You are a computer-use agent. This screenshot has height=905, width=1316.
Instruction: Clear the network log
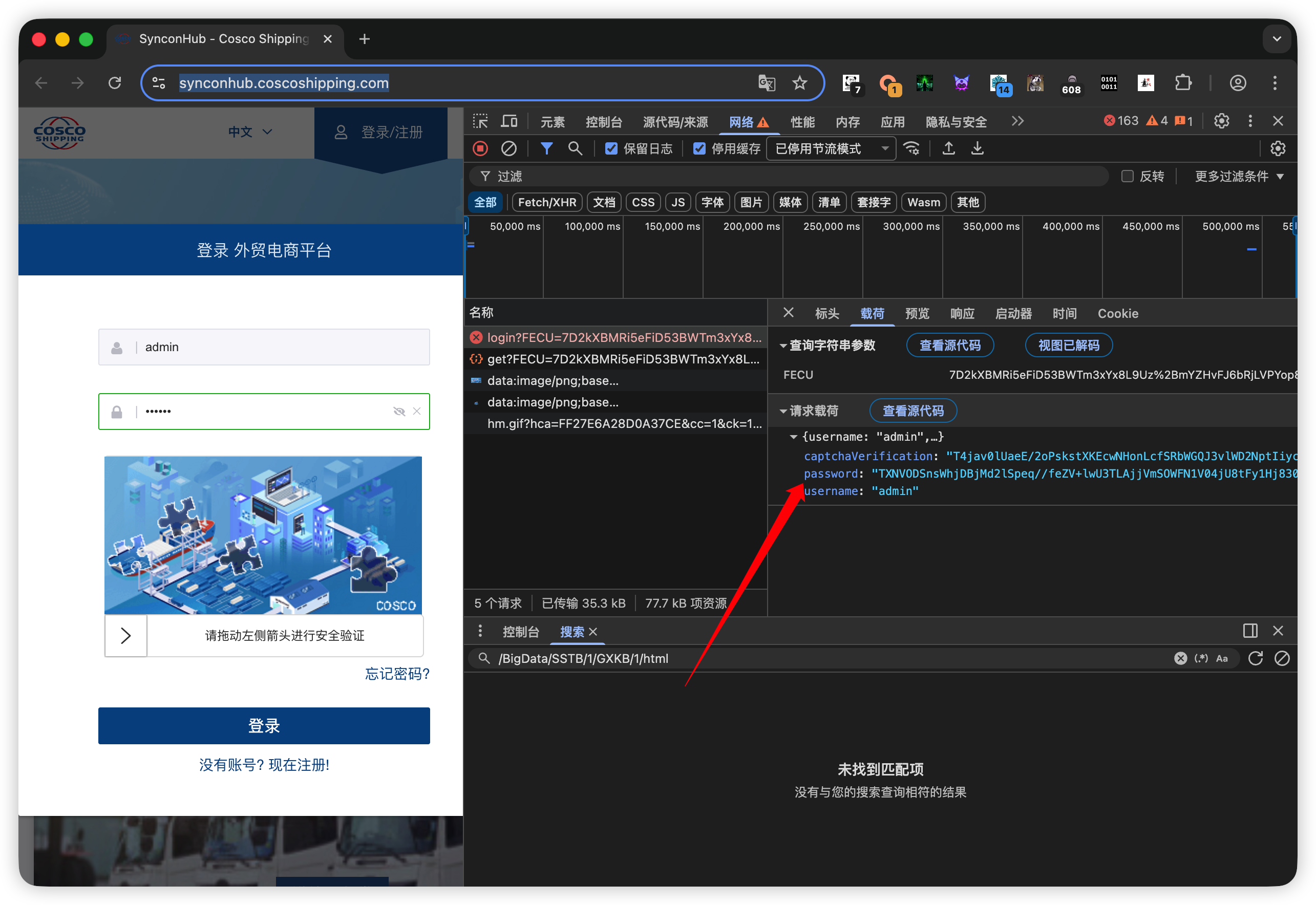coord(509,148)
